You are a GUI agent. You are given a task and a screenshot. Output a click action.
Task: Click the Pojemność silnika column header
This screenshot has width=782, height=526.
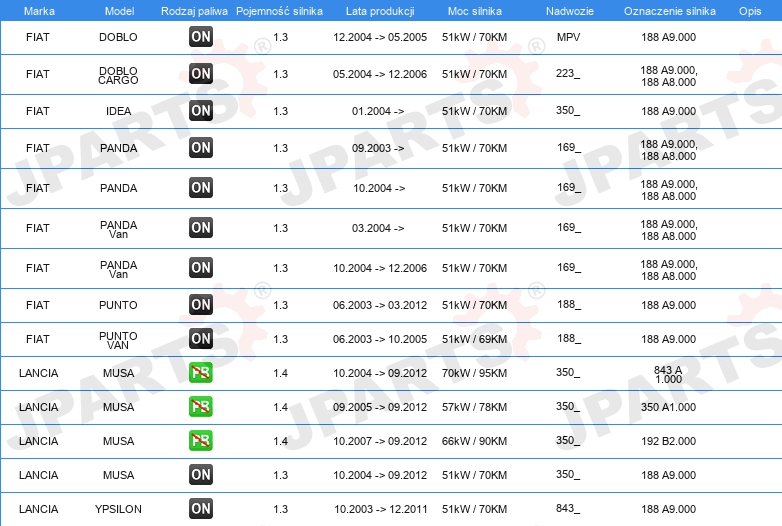click(279, 11)
